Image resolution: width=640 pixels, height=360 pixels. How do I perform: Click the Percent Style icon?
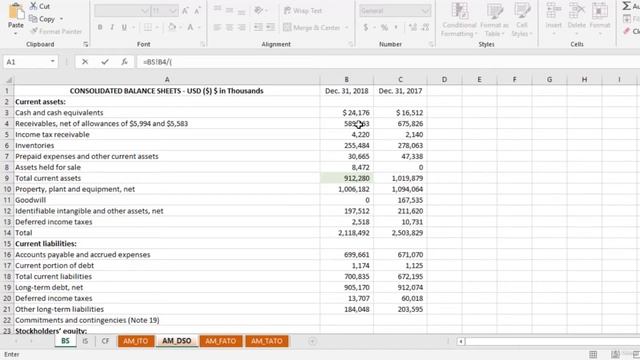pyautogui.click(x=384, y=27)
